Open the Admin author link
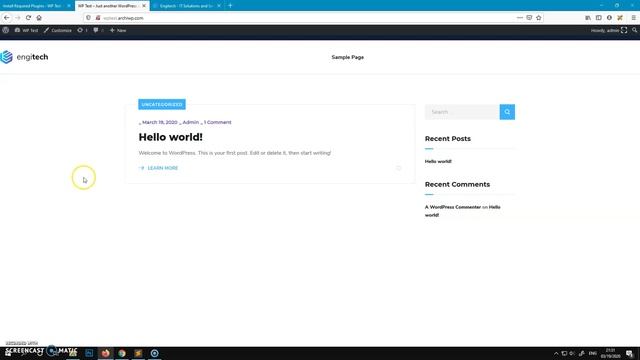This screenshot has width=640, height=360. click(x=191, y=122)
